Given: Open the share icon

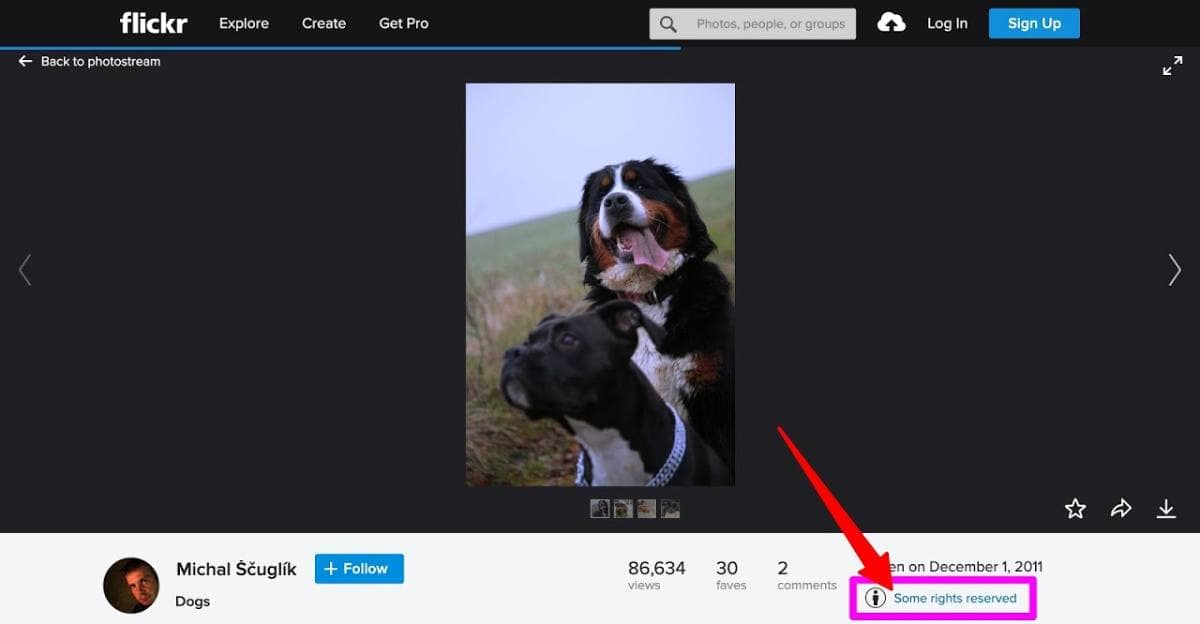Looking at the screenshot, I should tap(1120, 508).
